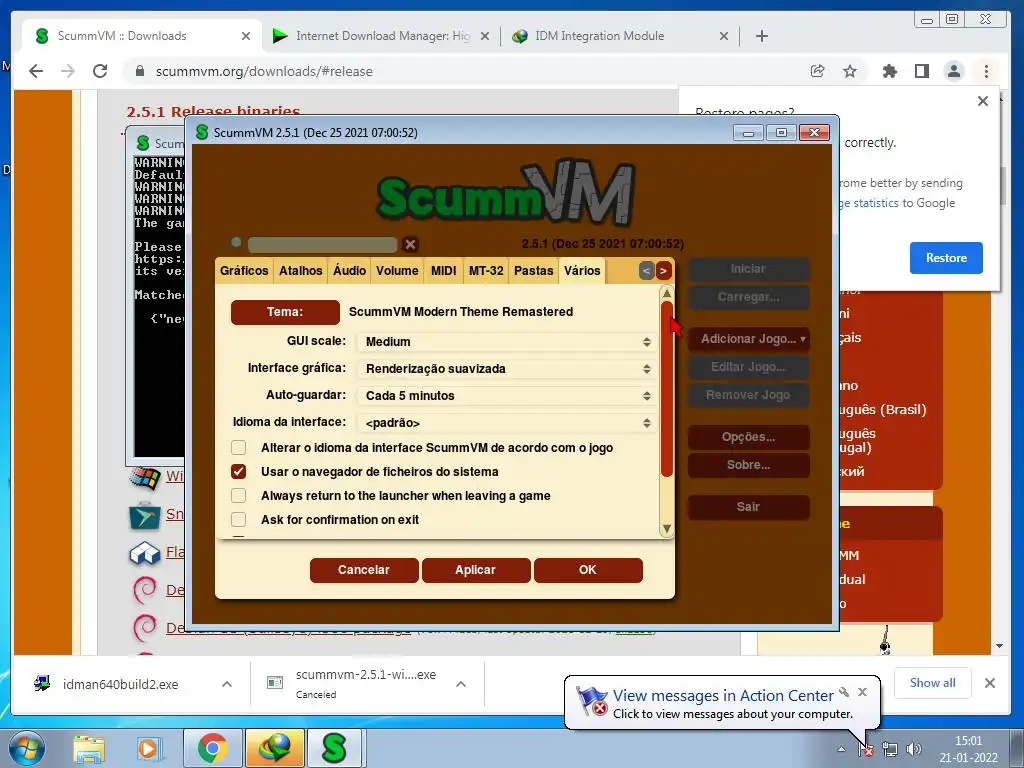Open Windows Media Player from taskbar
Image resolution: width=1024 pixels, height=768 pixels.
tap(148, 748)
